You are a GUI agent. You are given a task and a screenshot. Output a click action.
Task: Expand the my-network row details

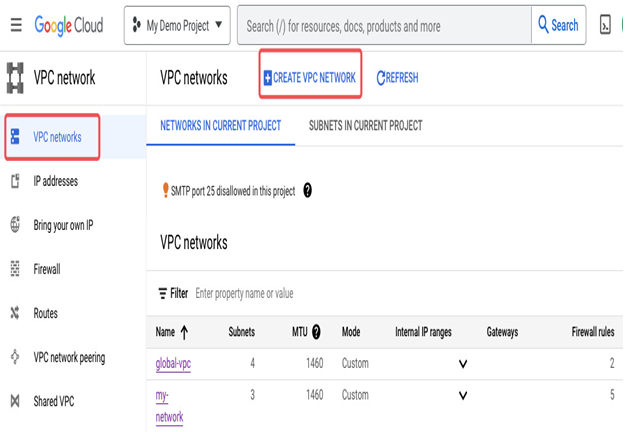coord(463,395)
